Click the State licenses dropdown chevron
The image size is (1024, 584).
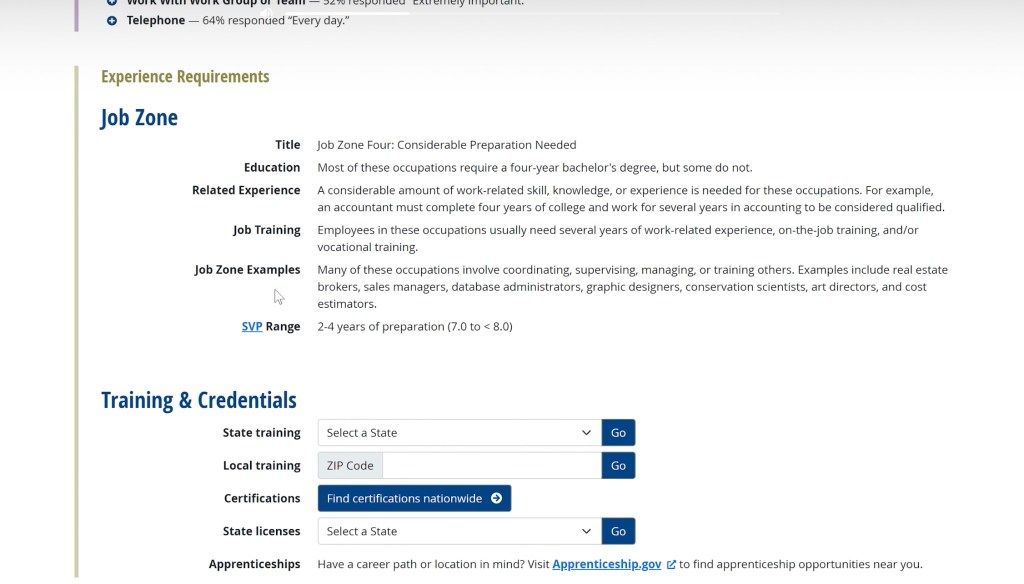[x=586, y=531]
